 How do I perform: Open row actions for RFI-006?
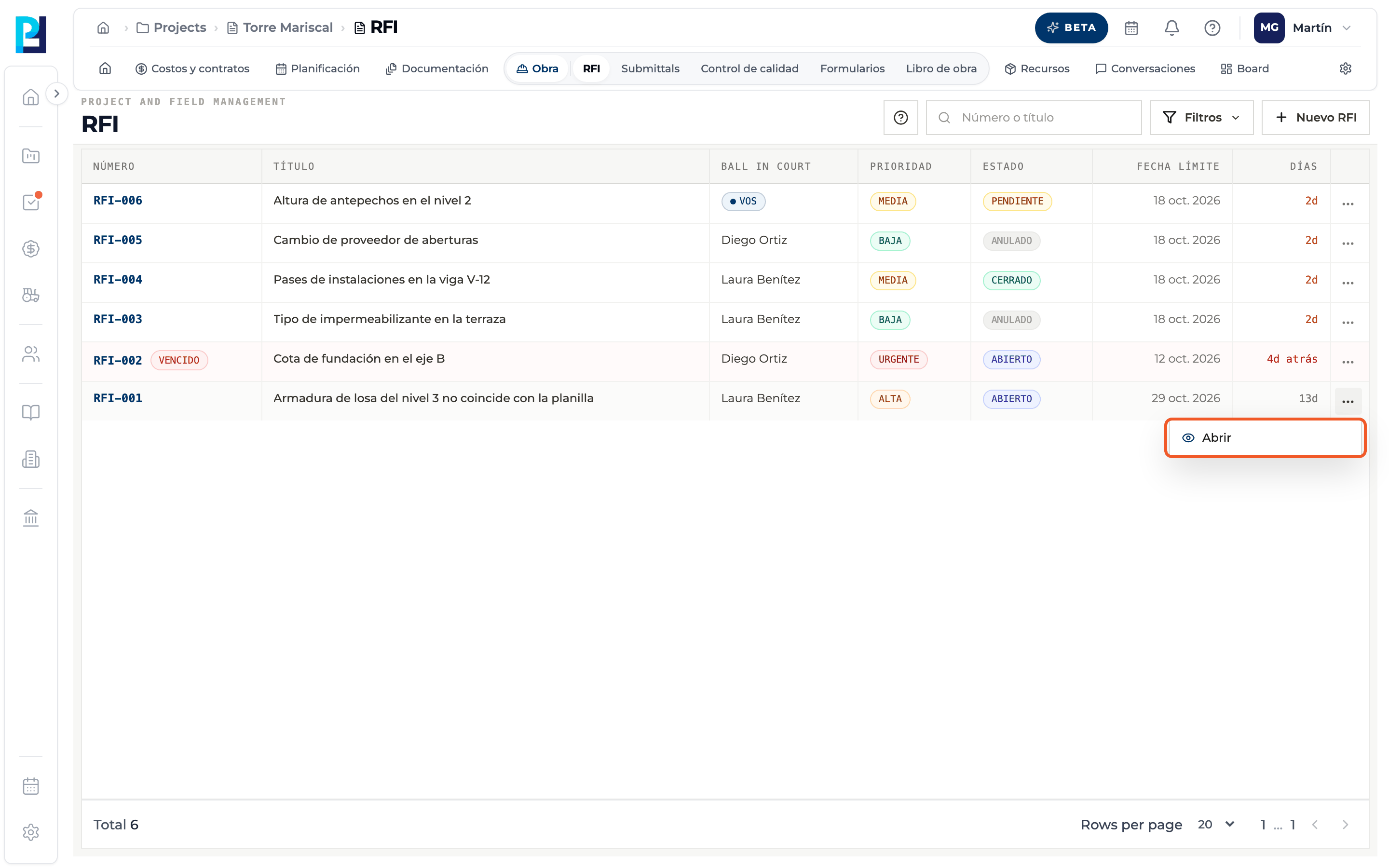(1348, 203)
